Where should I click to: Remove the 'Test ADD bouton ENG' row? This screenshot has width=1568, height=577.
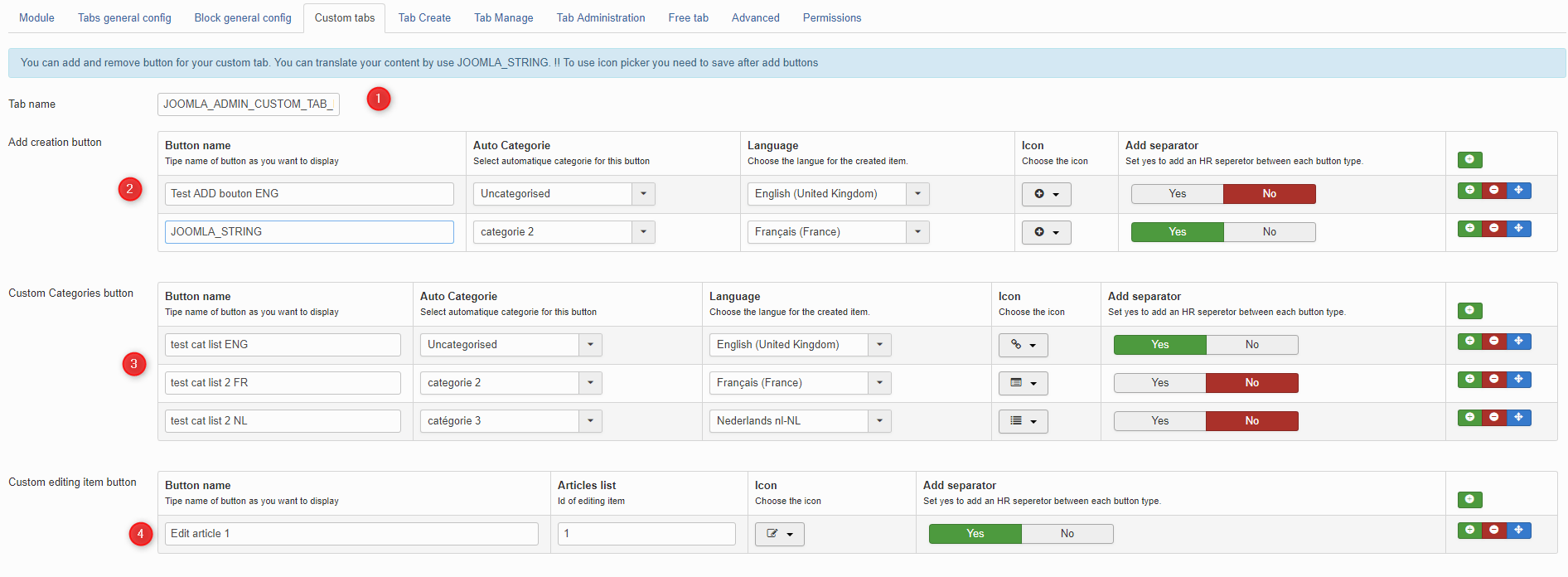[1493, 191]
